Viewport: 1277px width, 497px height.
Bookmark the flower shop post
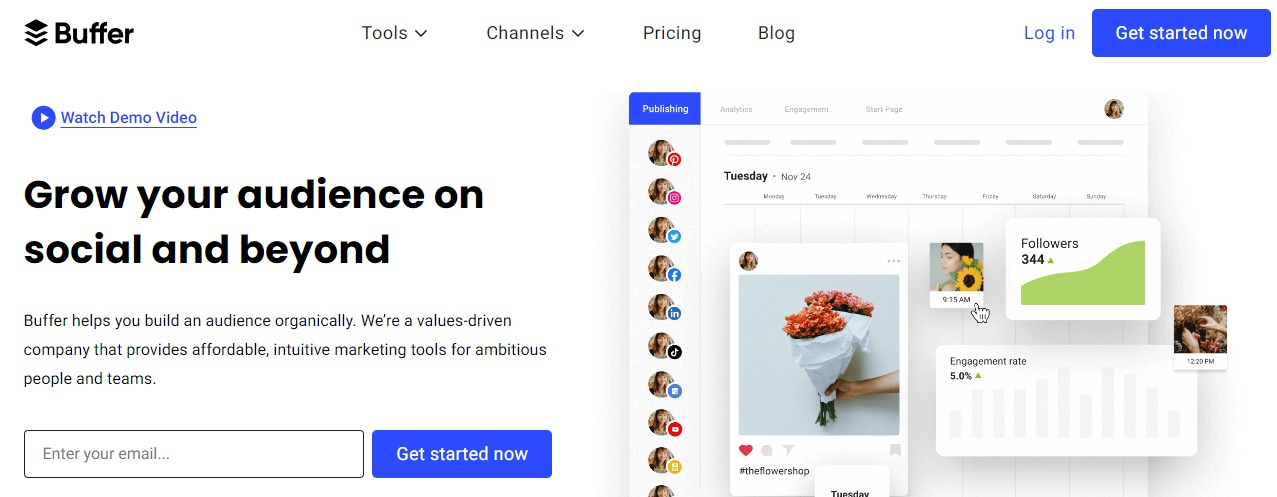(x=895, y=450)
